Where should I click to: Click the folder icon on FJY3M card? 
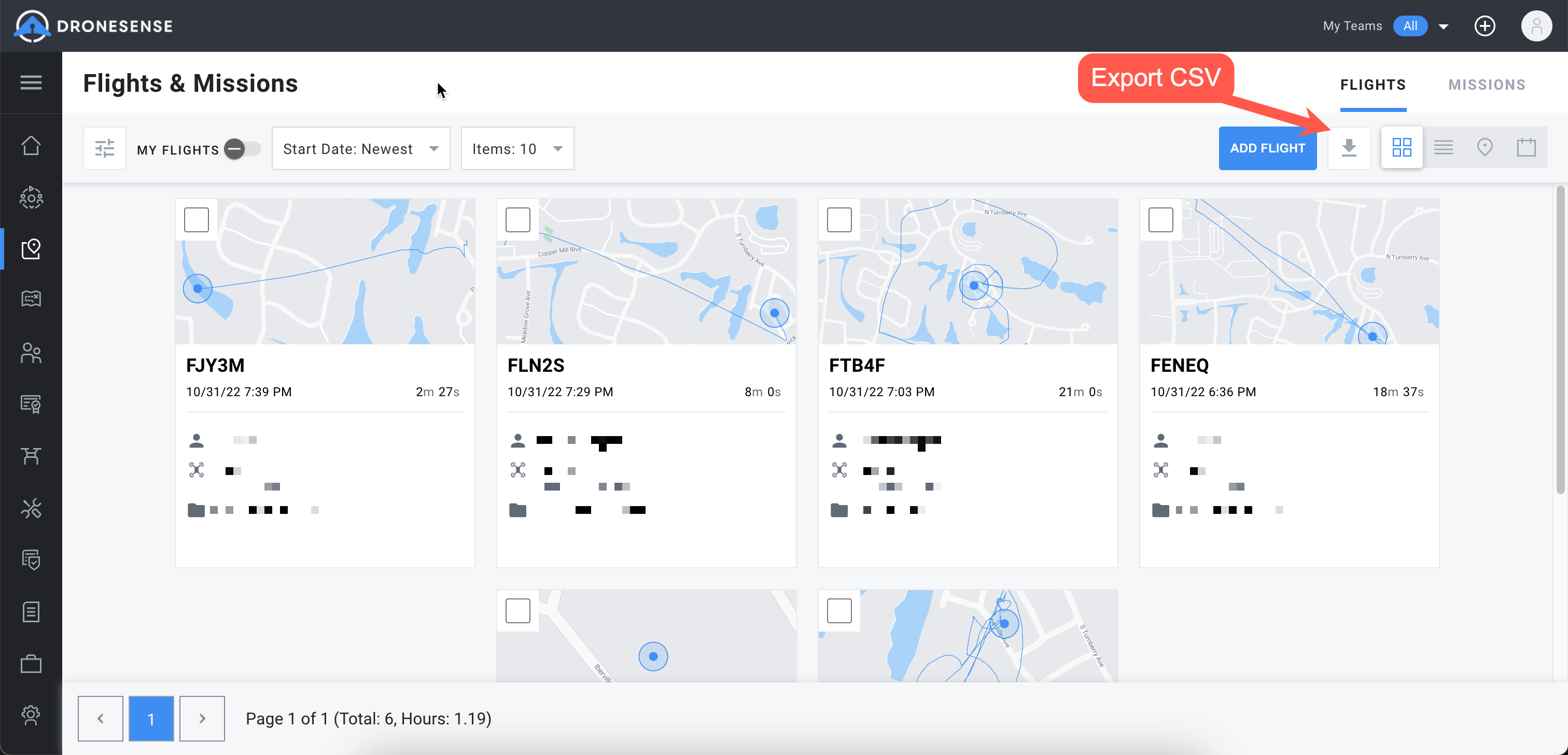[x=196, y=510]
